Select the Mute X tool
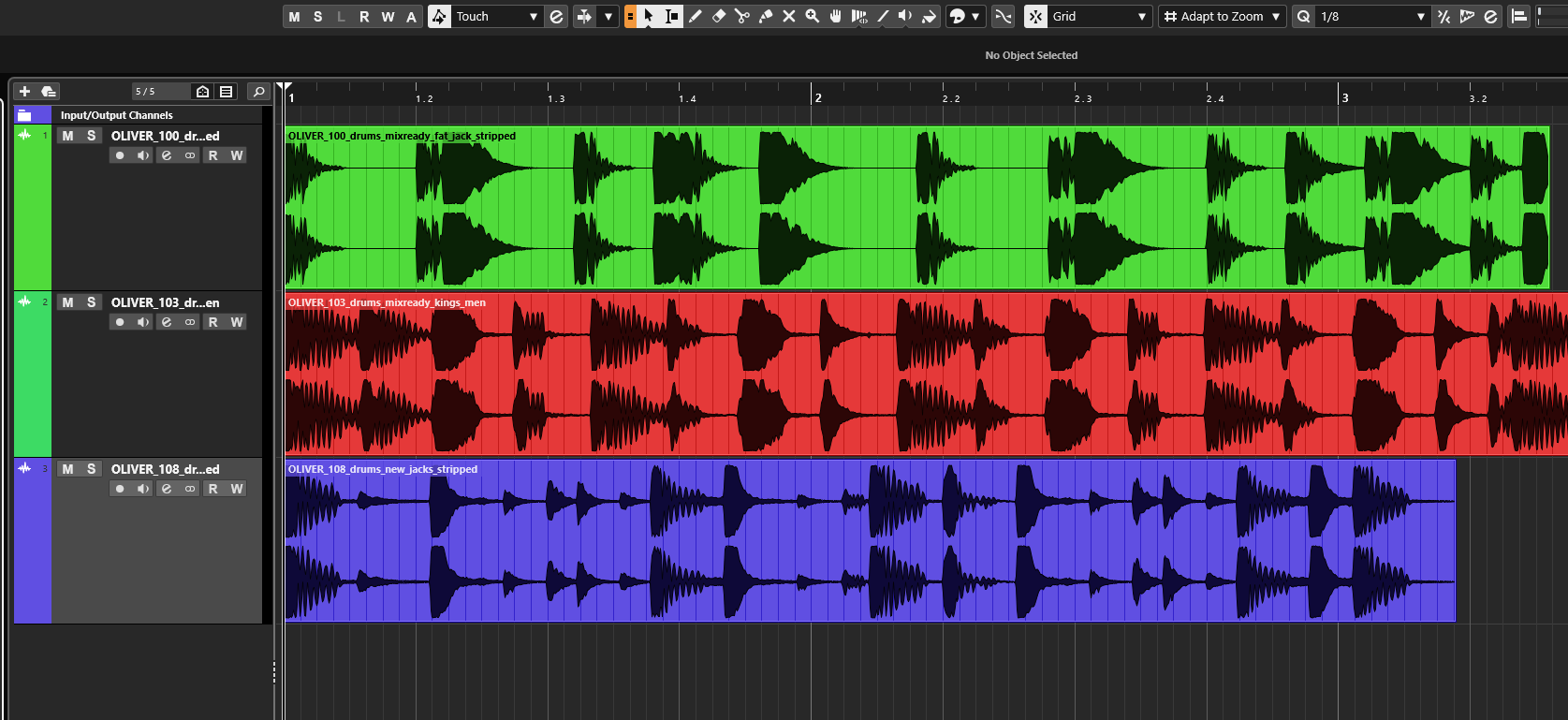This screenshot has height=720, width=1568. pyautogui.click(x=789, y=16)
